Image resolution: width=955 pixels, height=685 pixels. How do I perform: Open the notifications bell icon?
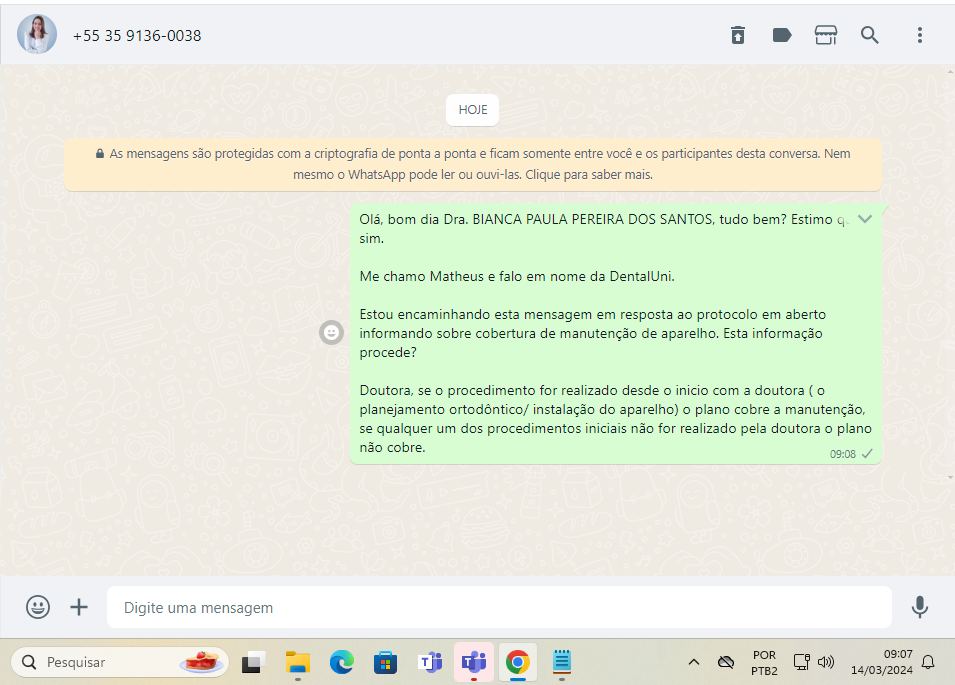928,662
